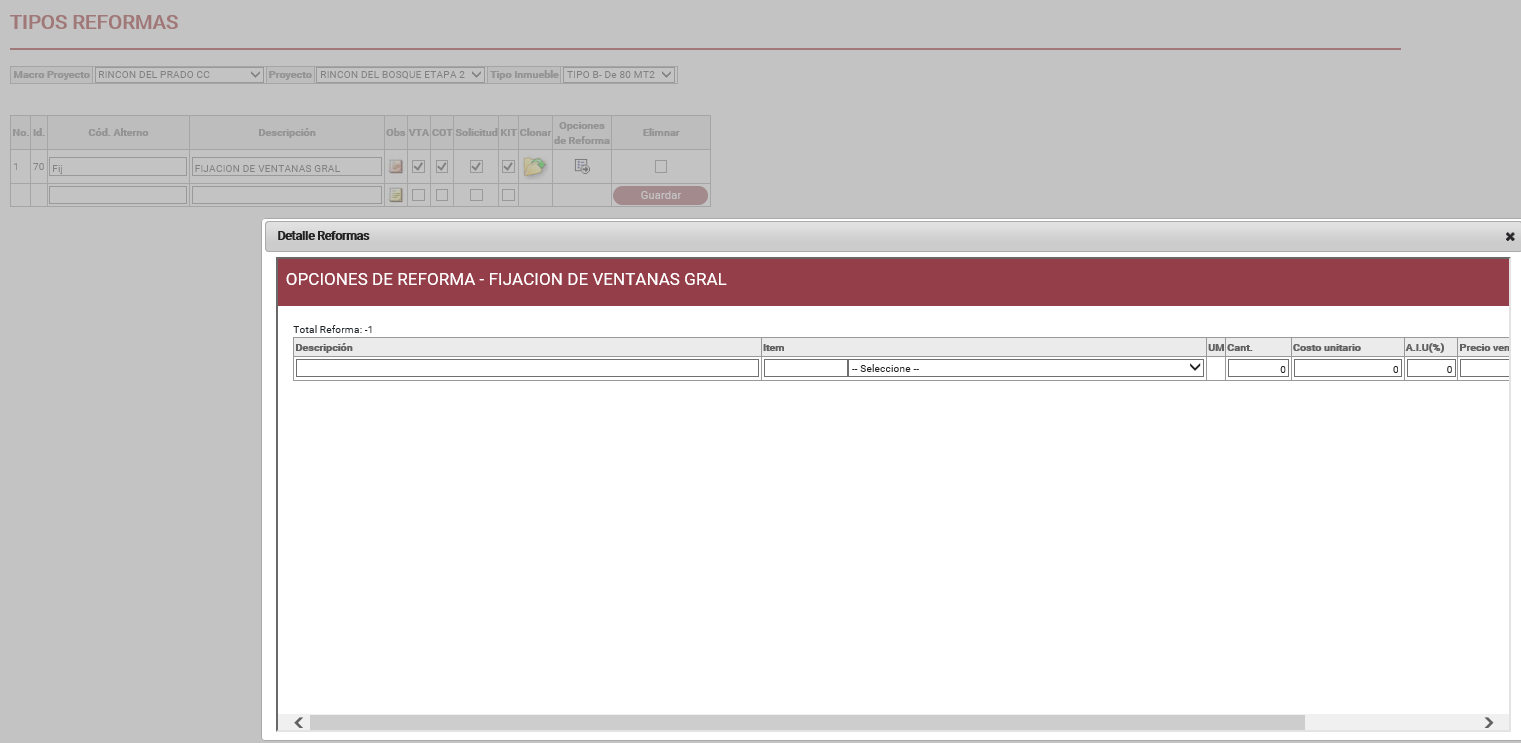Check KIT box in the empty row
This screenshot has width=1521, height=743.
pyautogui.click(x=508, y=195)
